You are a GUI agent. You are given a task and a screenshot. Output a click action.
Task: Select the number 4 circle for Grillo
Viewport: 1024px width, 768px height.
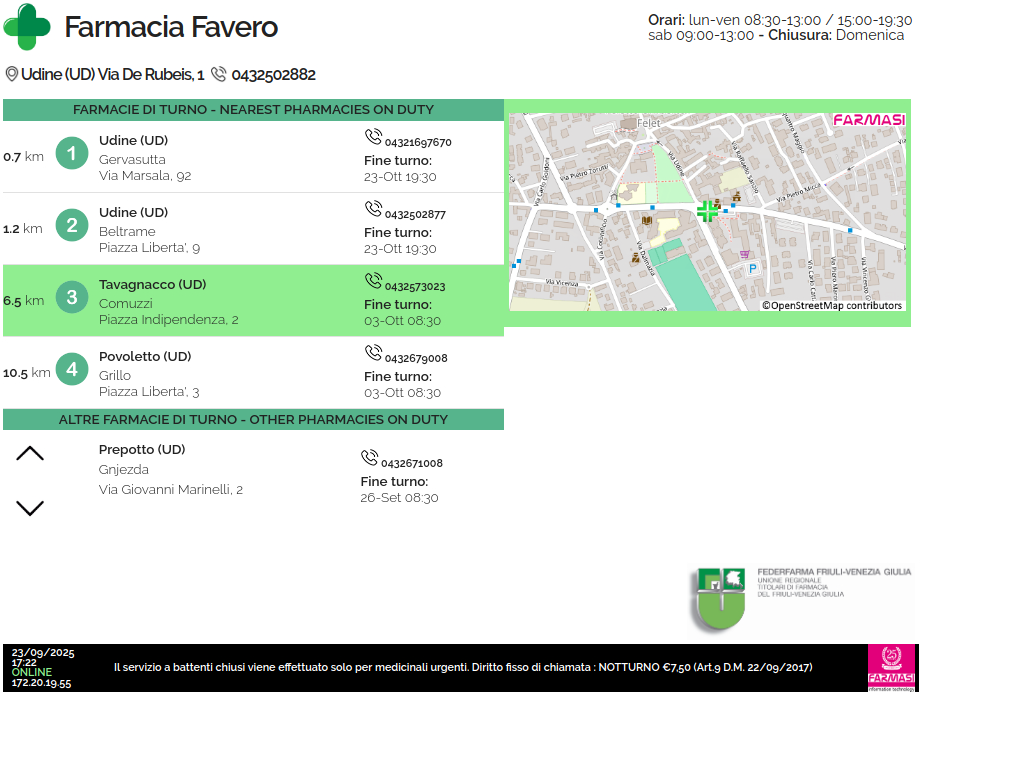coord(72,370)
